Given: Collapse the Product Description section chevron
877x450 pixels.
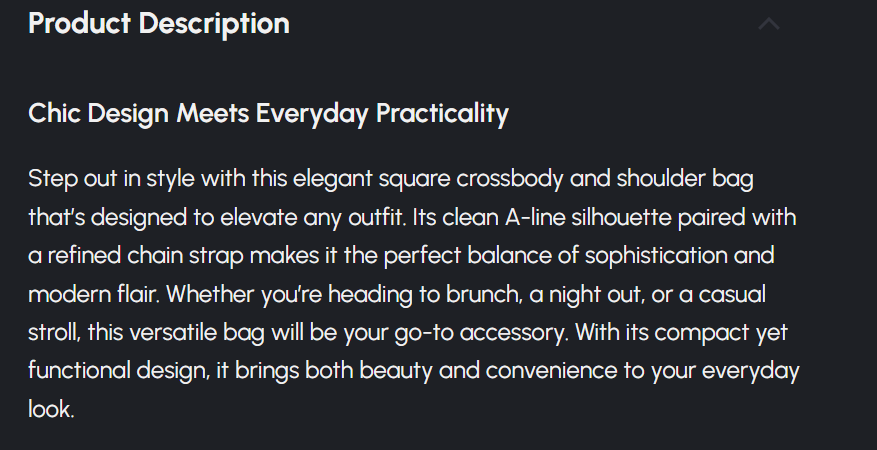Looking at the screenshot, I should coord(768,24).
